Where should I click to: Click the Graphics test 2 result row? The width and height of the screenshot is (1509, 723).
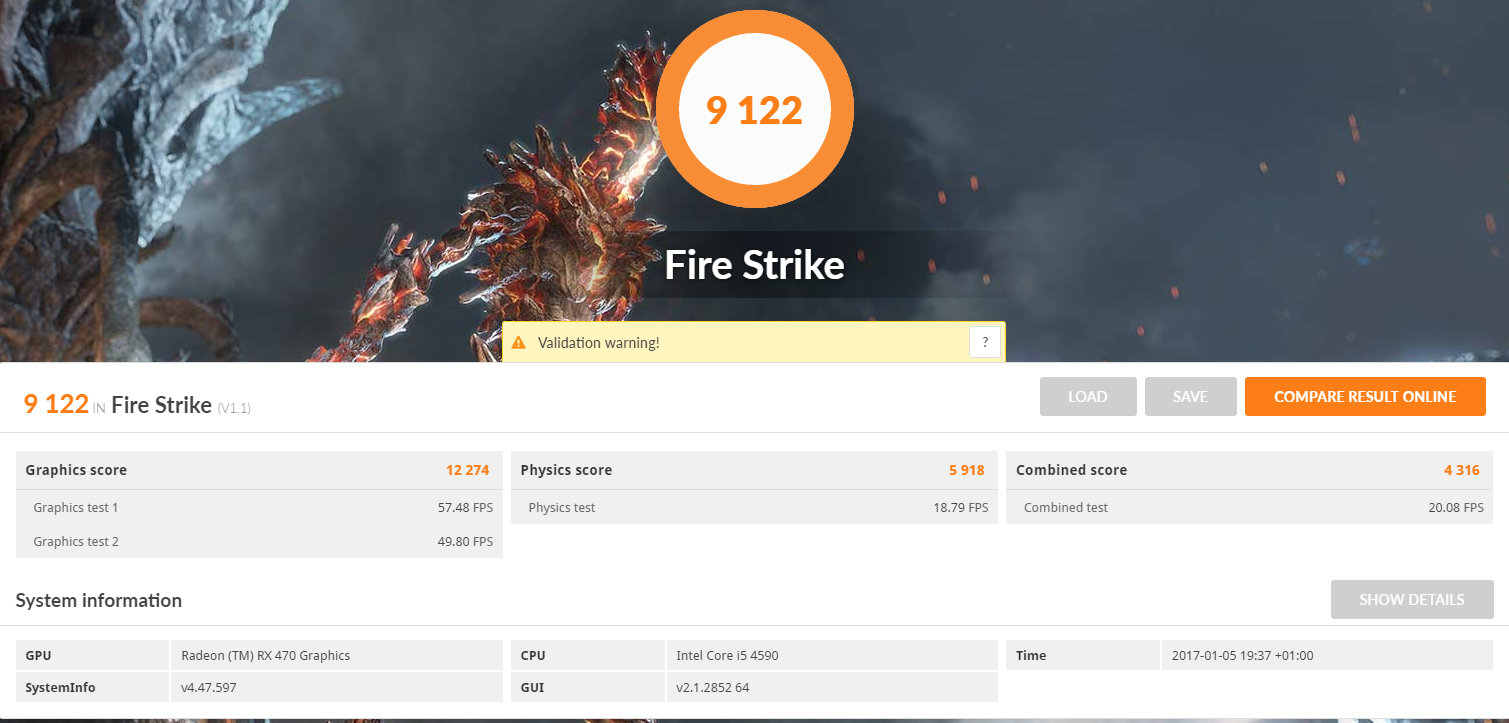[259, 541]
